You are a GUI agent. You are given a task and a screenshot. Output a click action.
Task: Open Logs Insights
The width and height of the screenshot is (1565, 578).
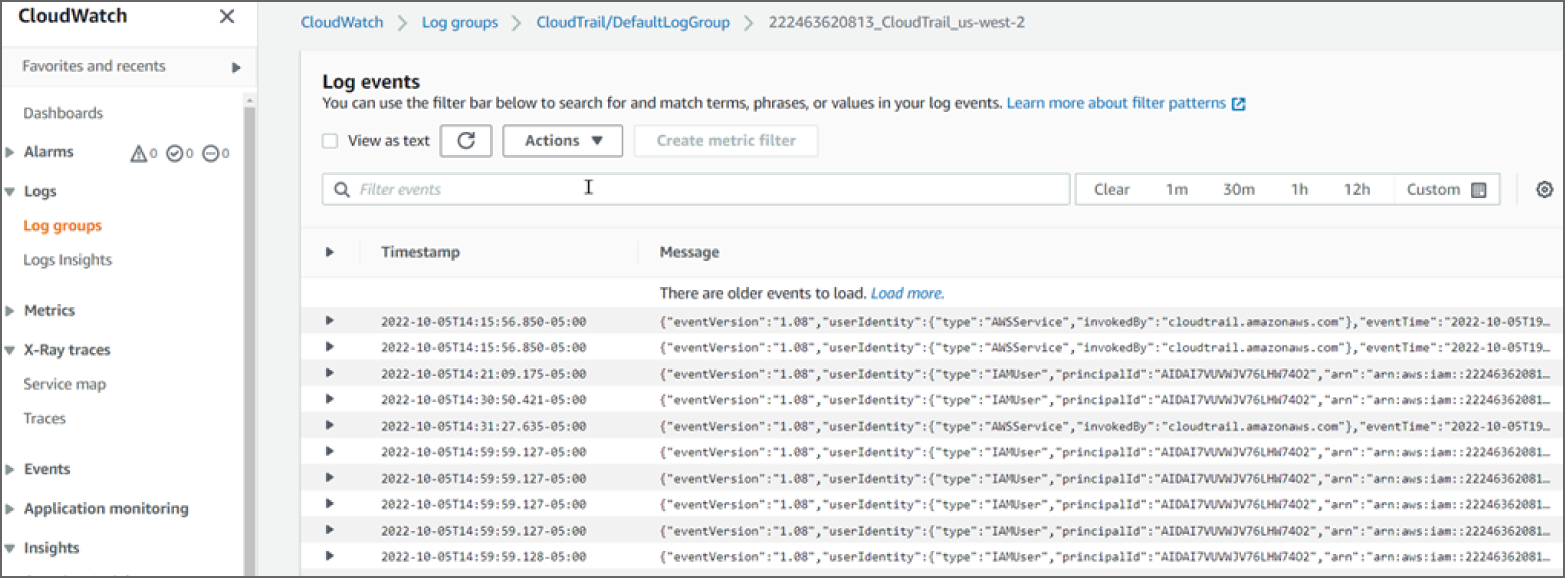tap(68, 260)
